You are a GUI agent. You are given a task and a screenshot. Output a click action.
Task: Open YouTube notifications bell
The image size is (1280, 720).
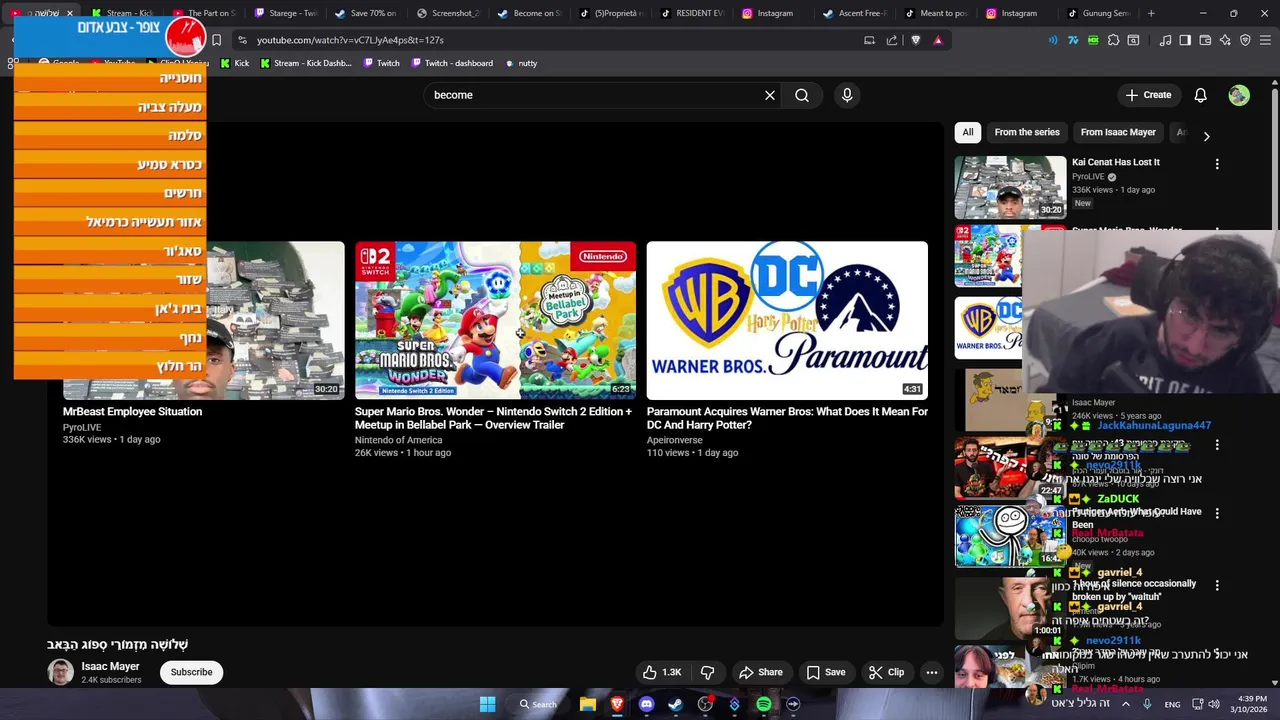coord(1200,95)
